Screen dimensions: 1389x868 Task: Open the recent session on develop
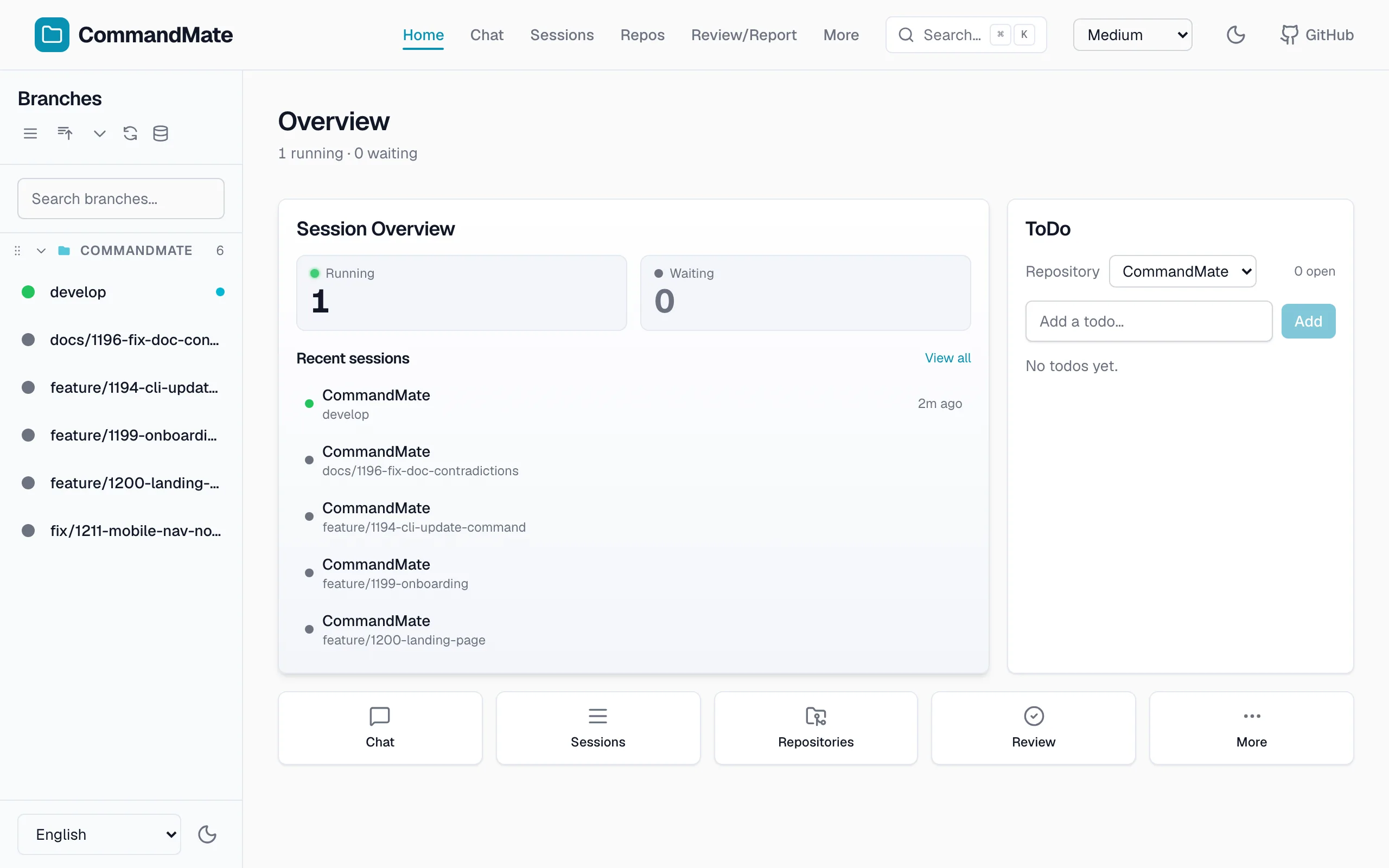634,404
